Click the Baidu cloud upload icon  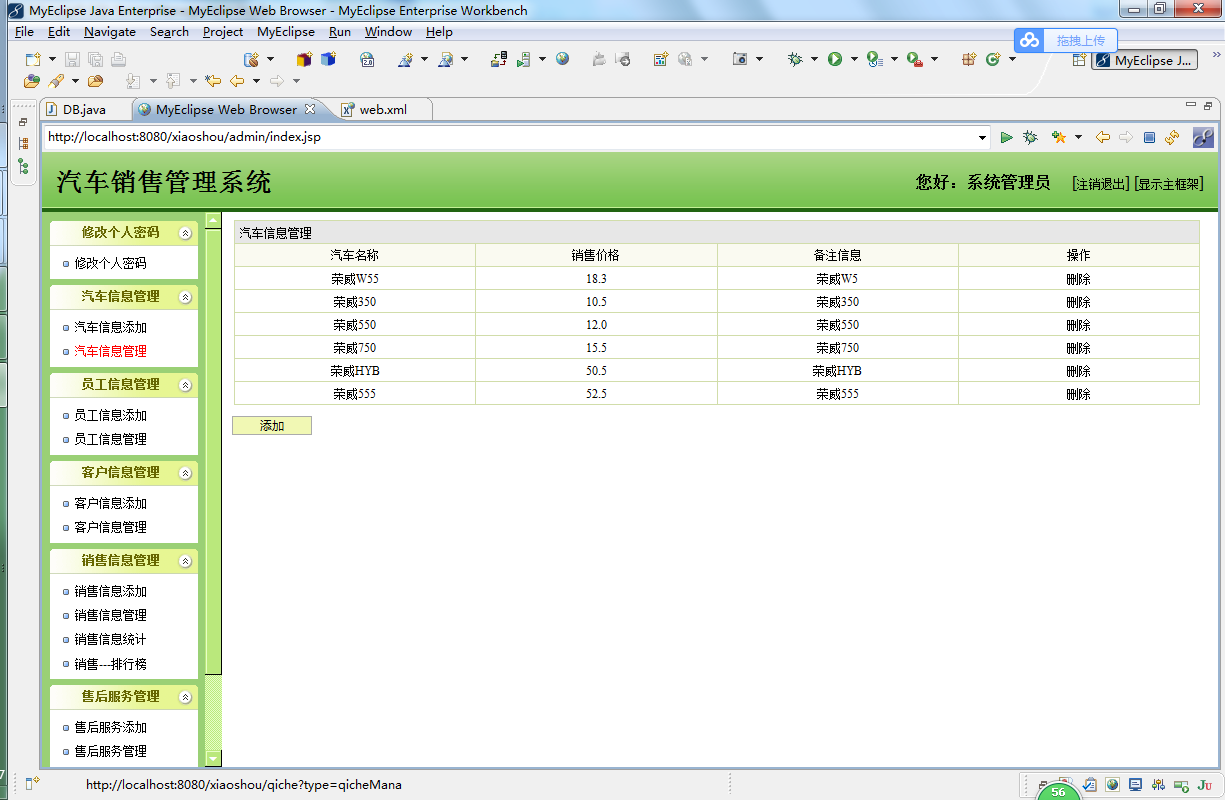point(1030,40)
